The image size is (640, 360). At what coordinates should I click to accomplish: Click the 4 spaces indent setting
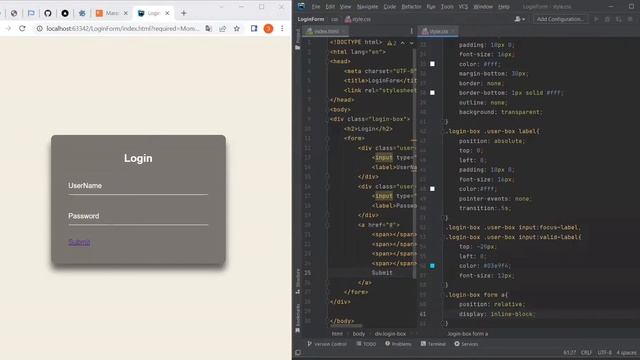point(626,353)
